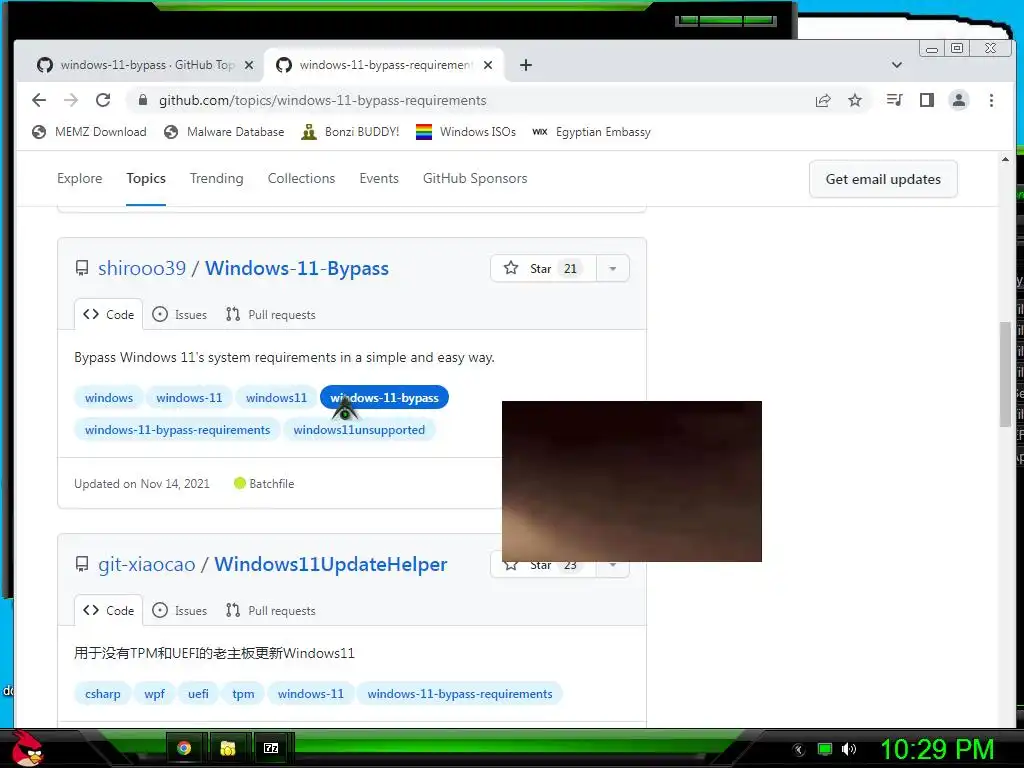Go to Explore section
The height and width of the screenshot is (768, 1024).
pyautogui.click(x=80, y=178)
